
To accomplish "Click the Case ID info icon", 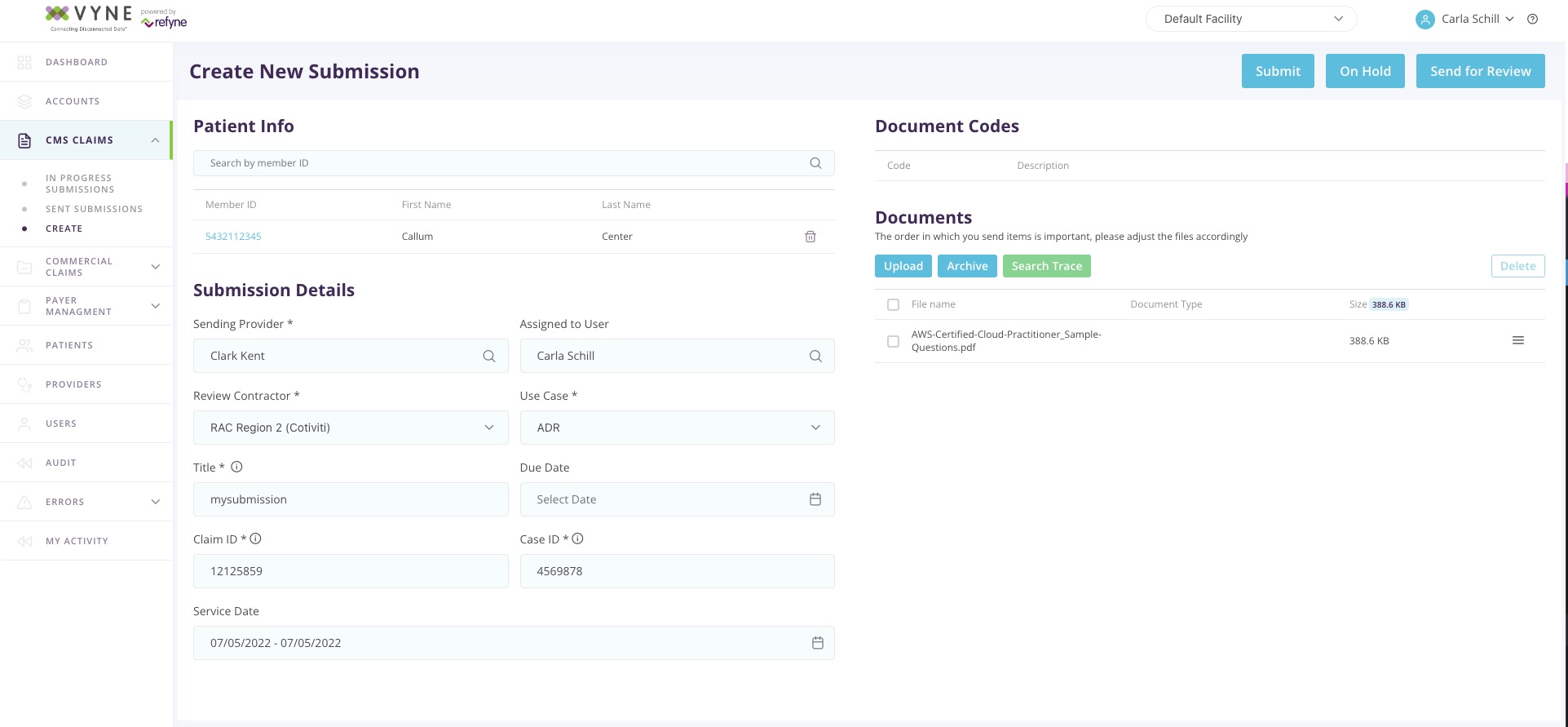I will point(577,539).
